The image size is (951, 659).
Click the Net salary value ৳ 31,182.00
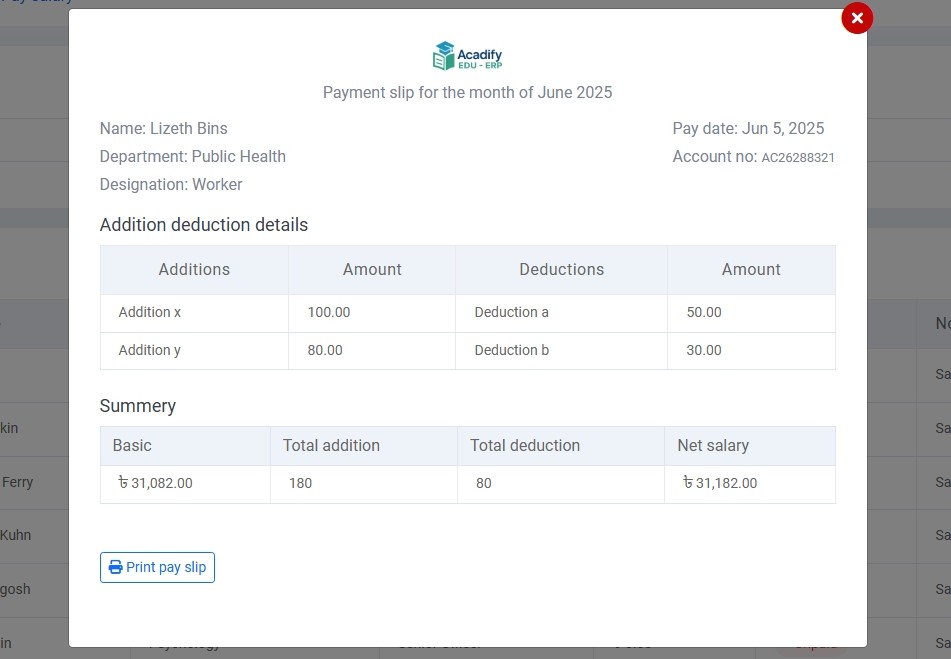coord(720,483)
